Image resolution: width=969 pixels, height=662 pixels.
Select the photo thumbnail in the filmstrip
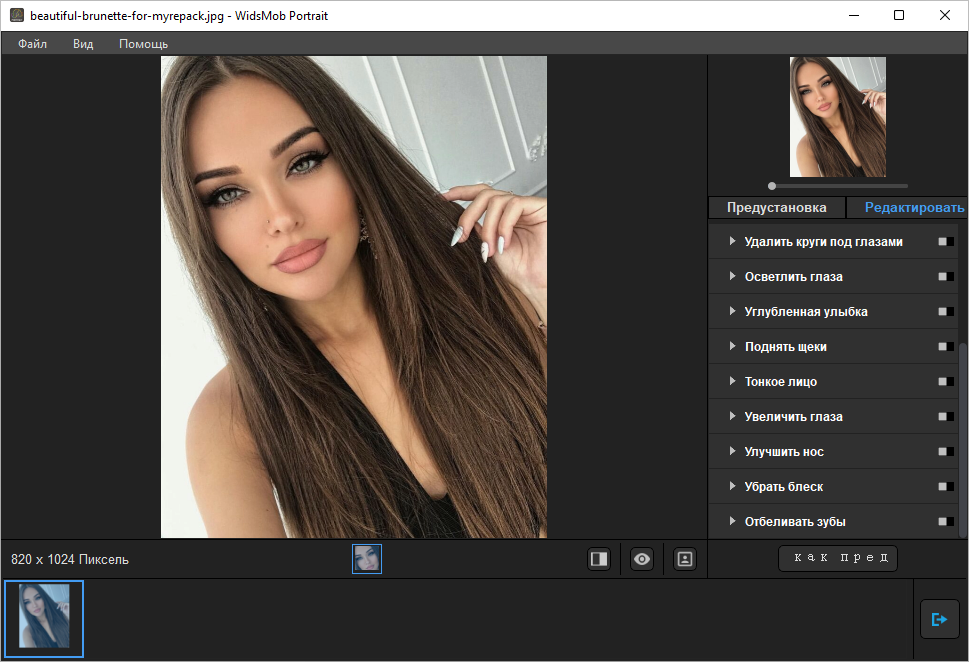pyautogui.click(x=44, y=620)
